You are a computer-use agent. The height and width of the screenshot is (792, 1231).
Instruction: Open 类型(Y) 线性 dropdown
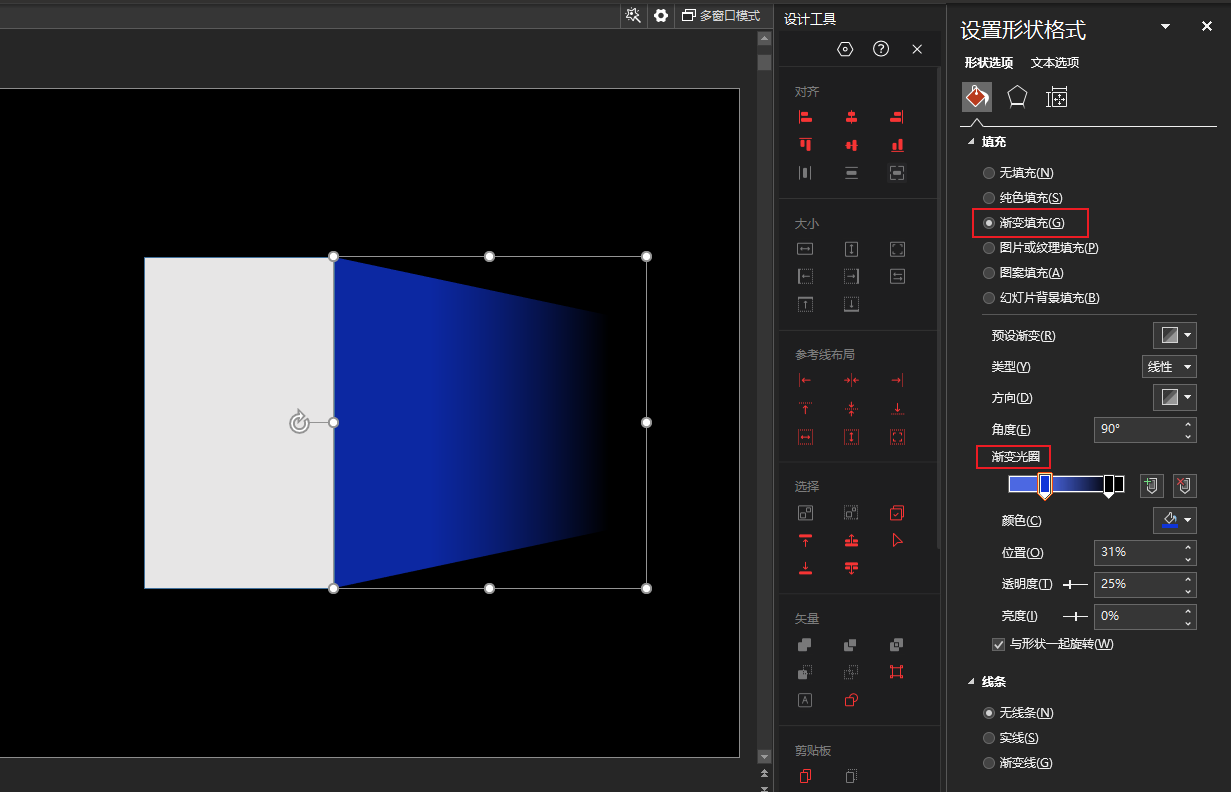click(x=1169, y=367)
